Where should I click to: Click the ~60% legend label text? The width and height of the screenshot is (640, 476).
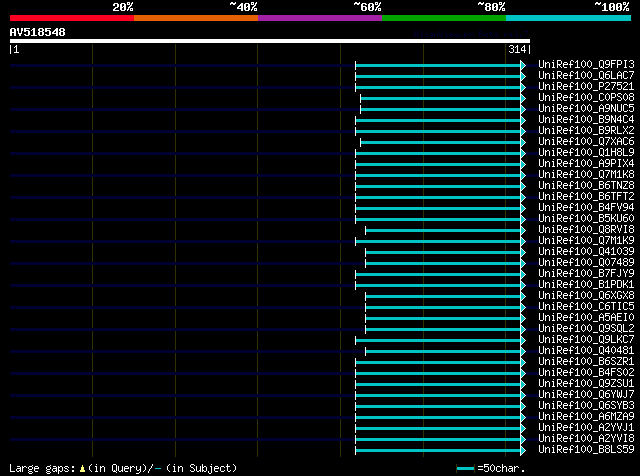point(367,7)
